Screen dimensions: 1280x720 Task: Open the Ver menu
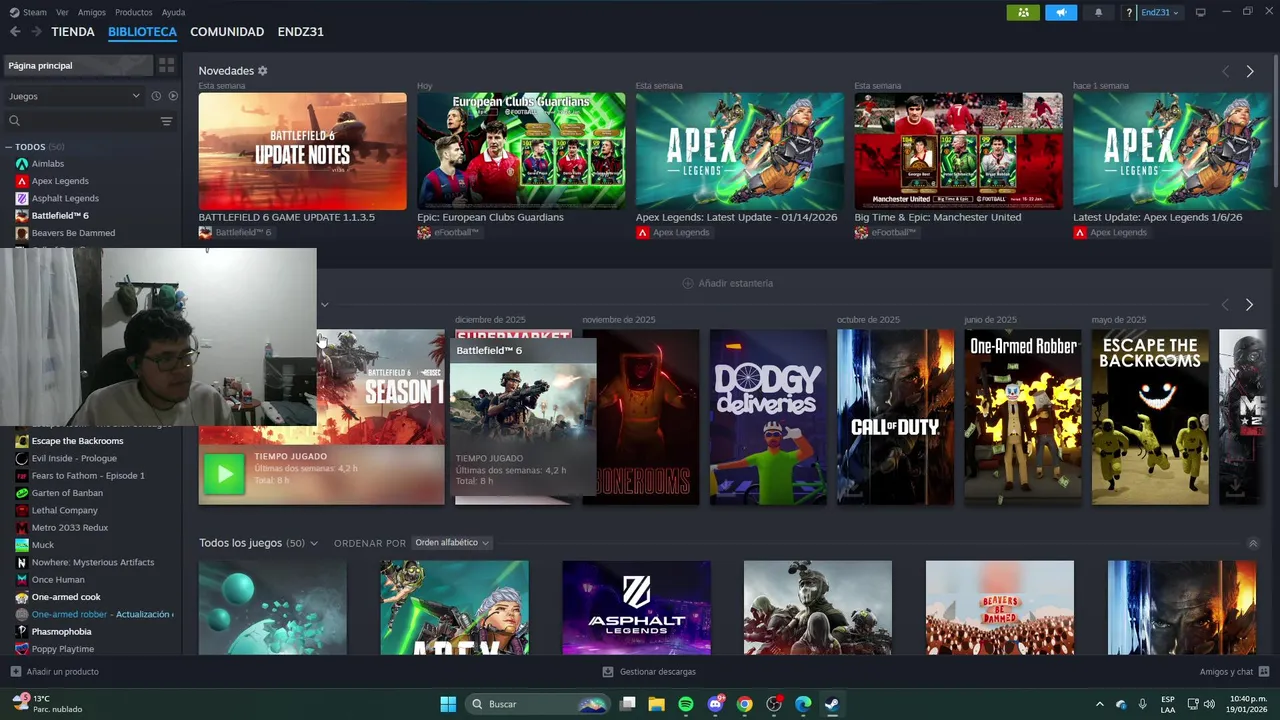62,12
